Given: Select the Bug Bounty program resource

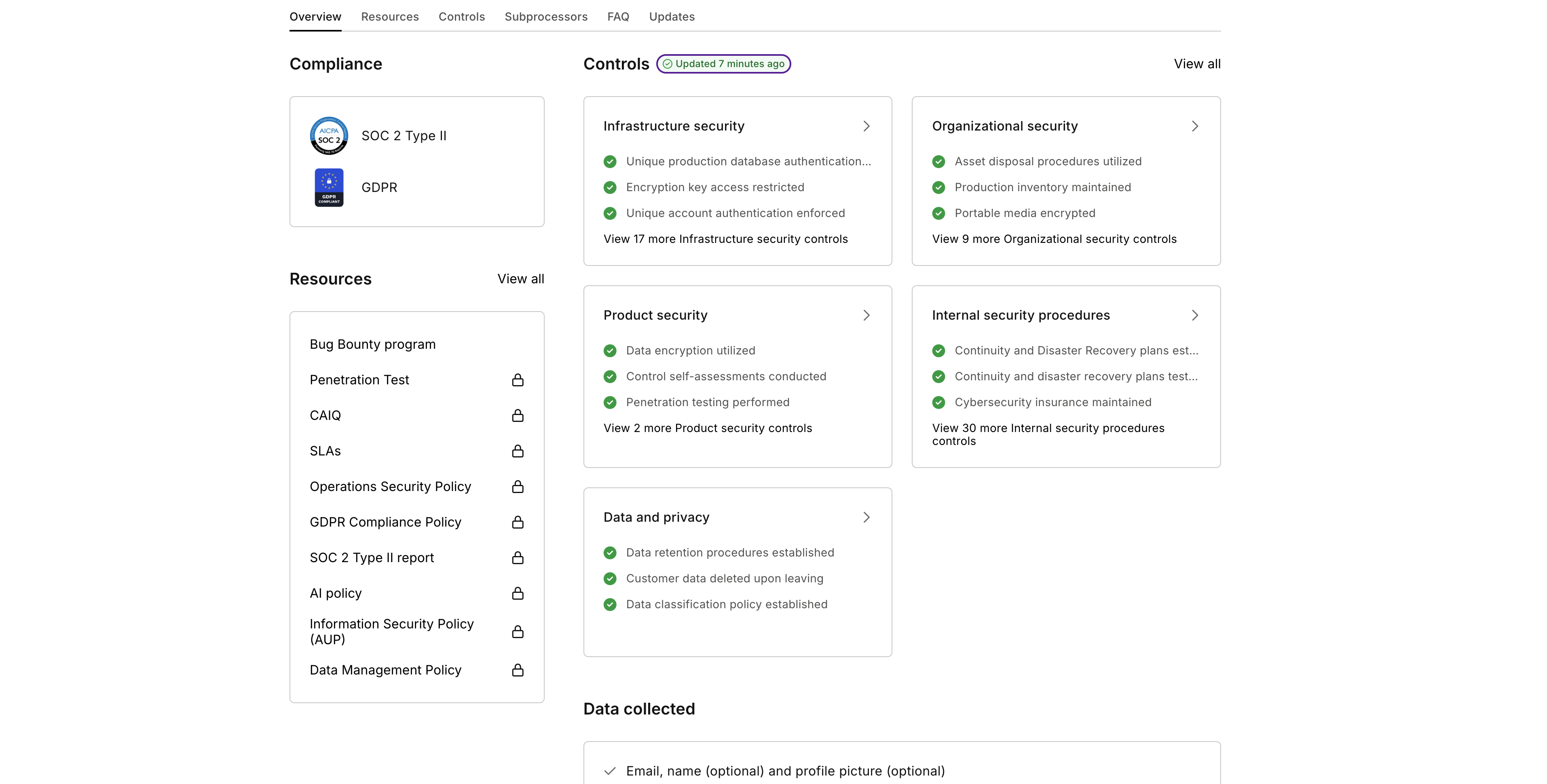Looking at the screenshot, I should pyautogui.click(x=372, y=344).
